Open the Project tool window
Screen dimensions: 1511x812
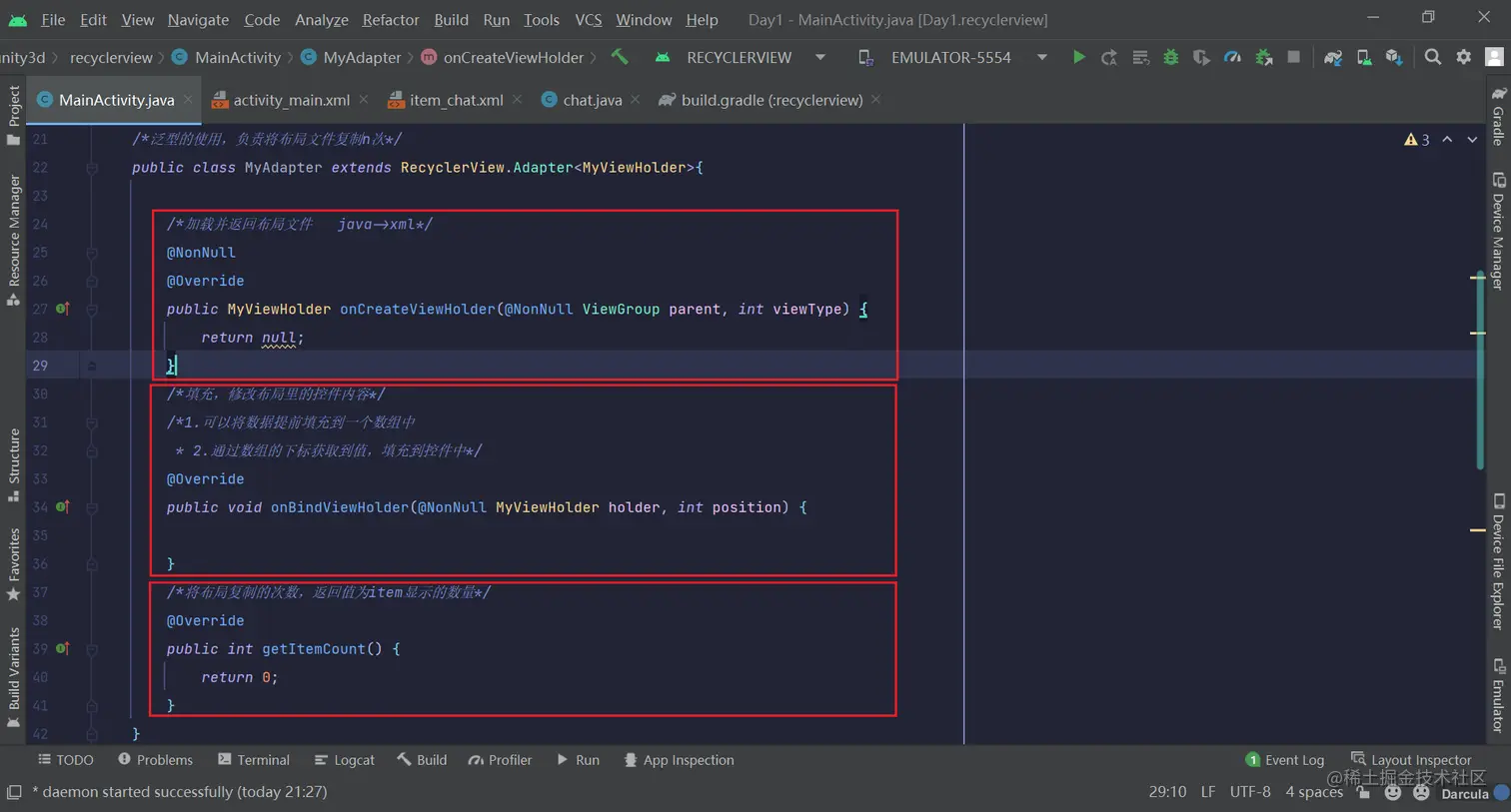click(13, 115)
